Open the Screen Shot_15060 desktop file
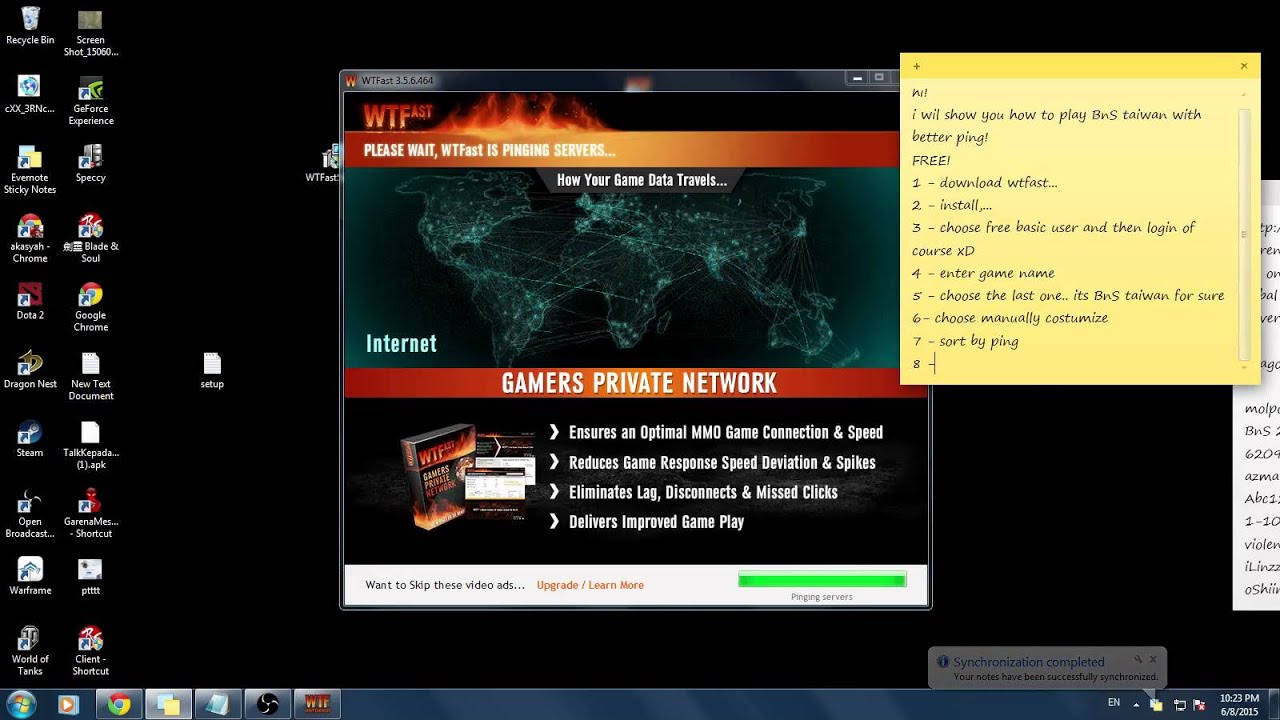 (90, 32)
